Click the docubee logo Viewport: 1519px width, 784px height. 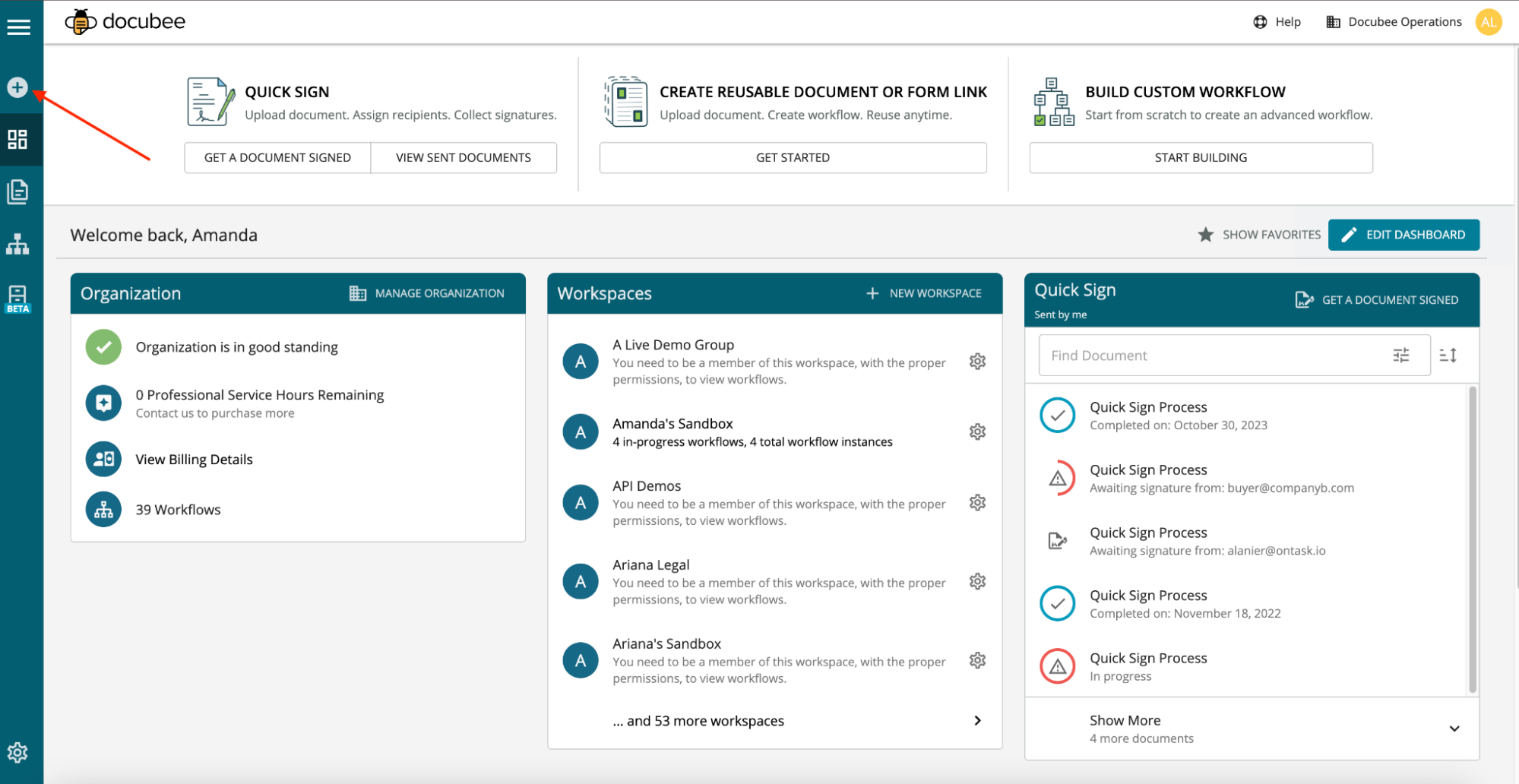click(125, 22)
